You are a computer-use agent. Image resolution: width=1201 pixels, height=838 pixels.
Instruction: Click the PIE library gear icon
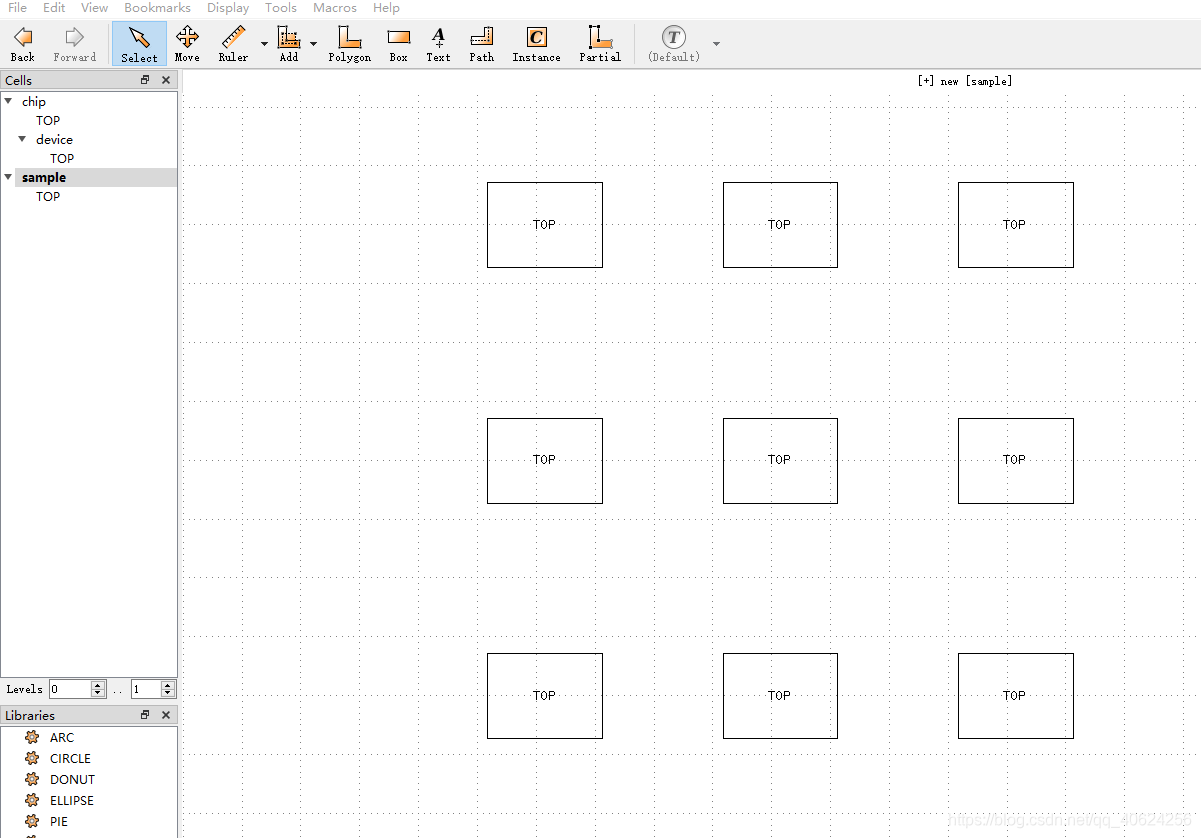(x=32, y=821)
